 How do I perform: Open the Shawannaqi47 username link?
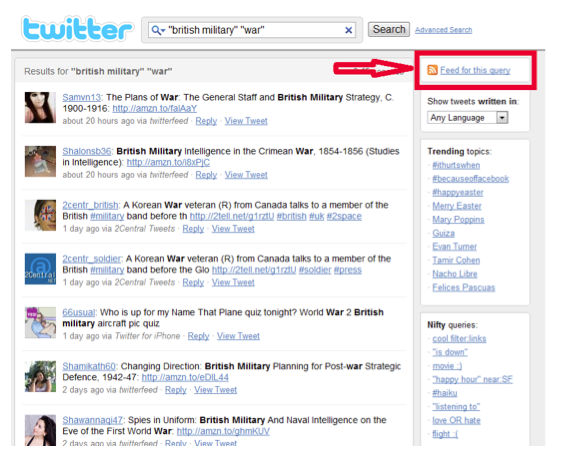[x=93, y=420]
